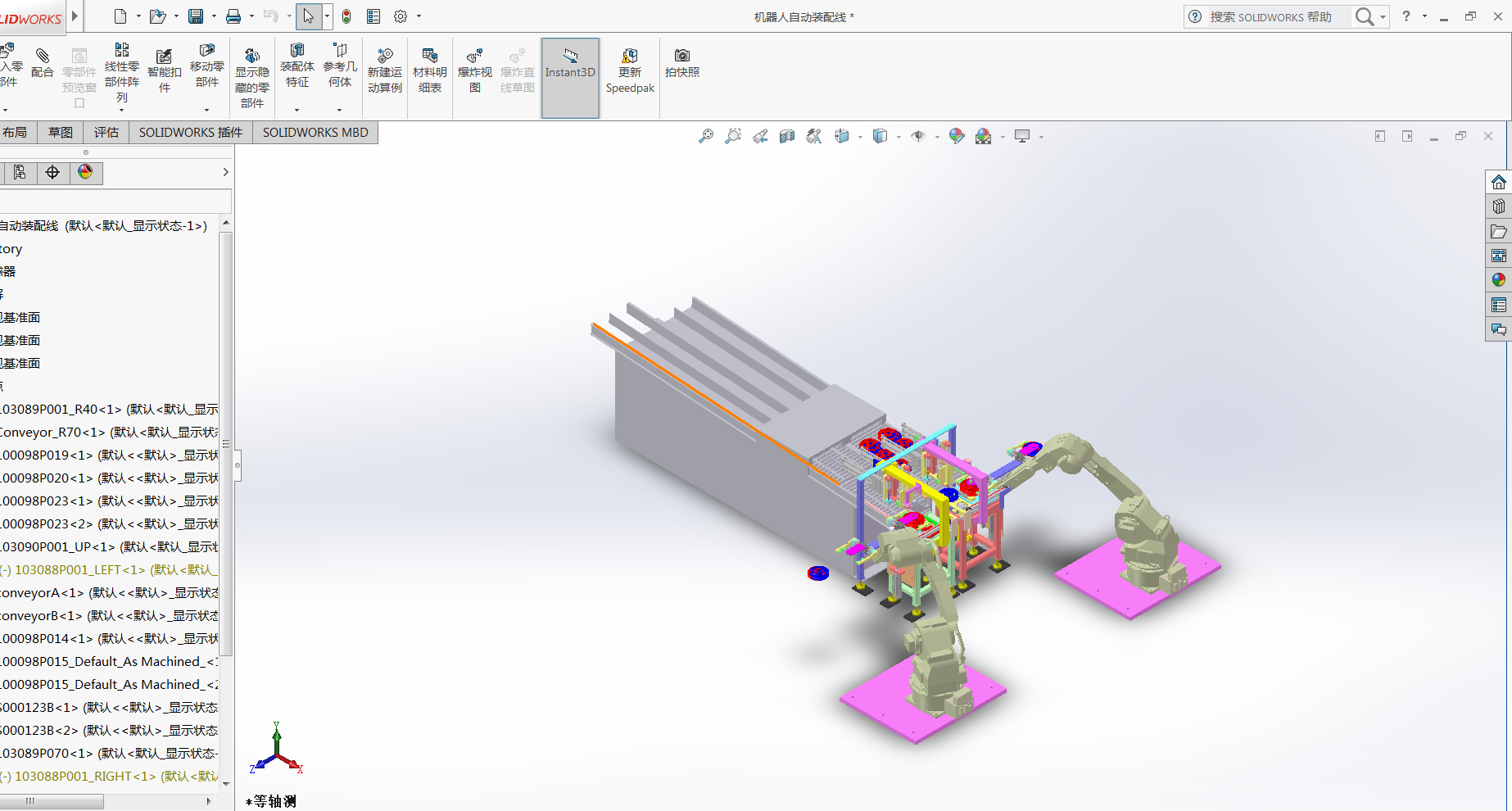Open the Design Library in the task pane
The height and width of the screenshot is (811, 1512).
(1499, 206)
